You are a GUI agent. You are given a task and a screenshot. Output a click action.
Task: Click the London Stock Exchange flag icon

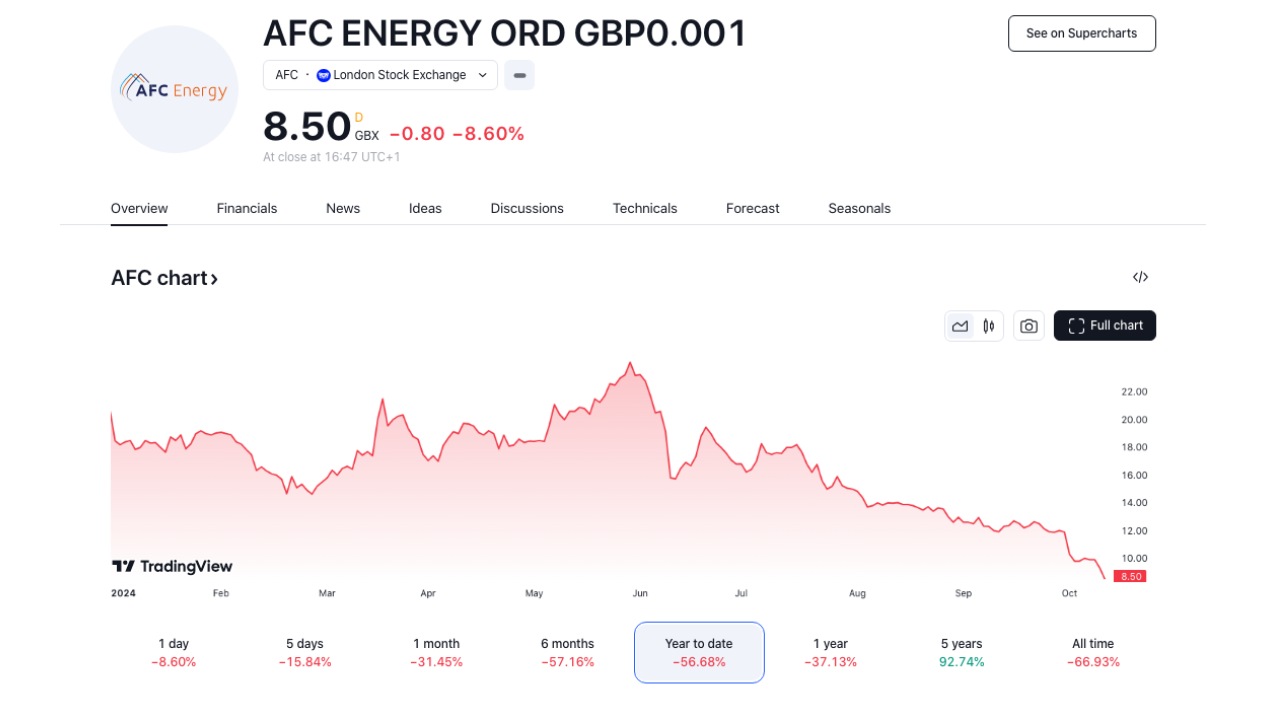323,75
